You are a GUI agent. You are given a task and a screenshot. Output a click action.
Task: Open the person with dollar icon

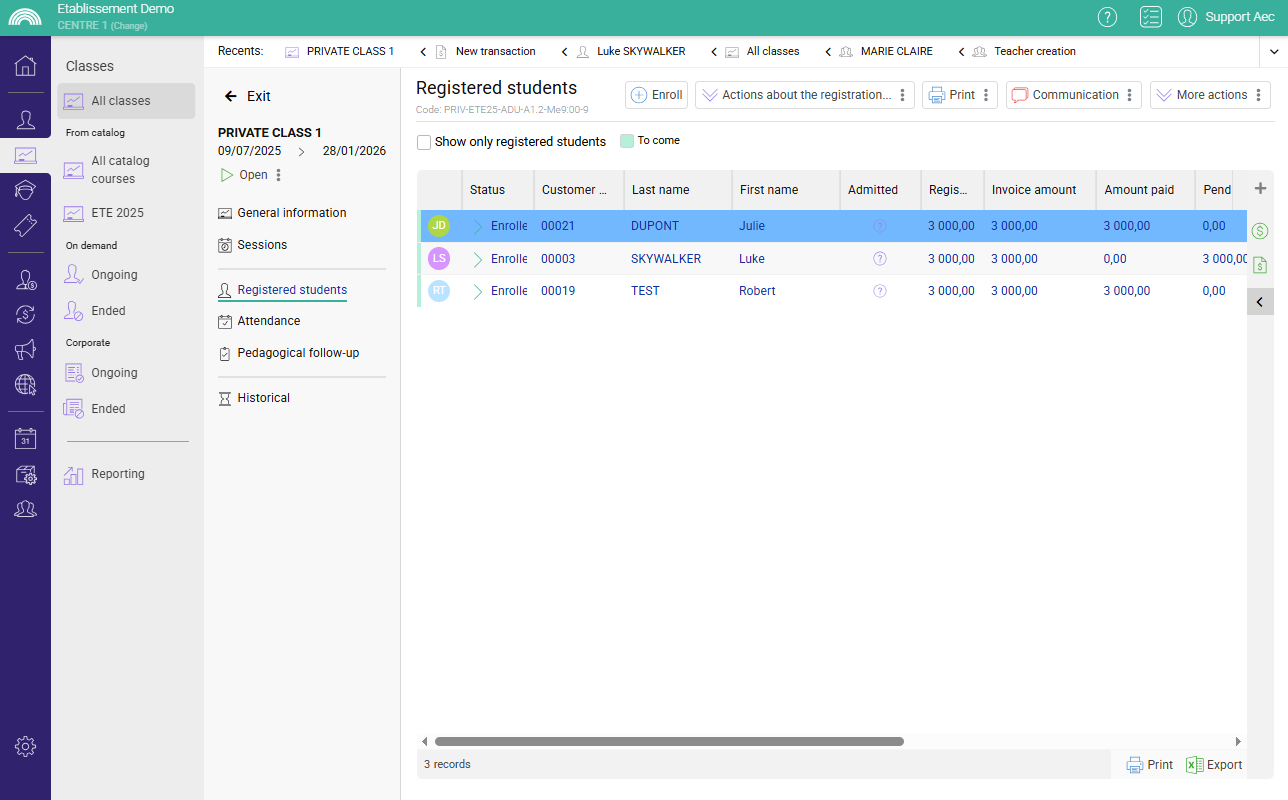pos(25,280)
